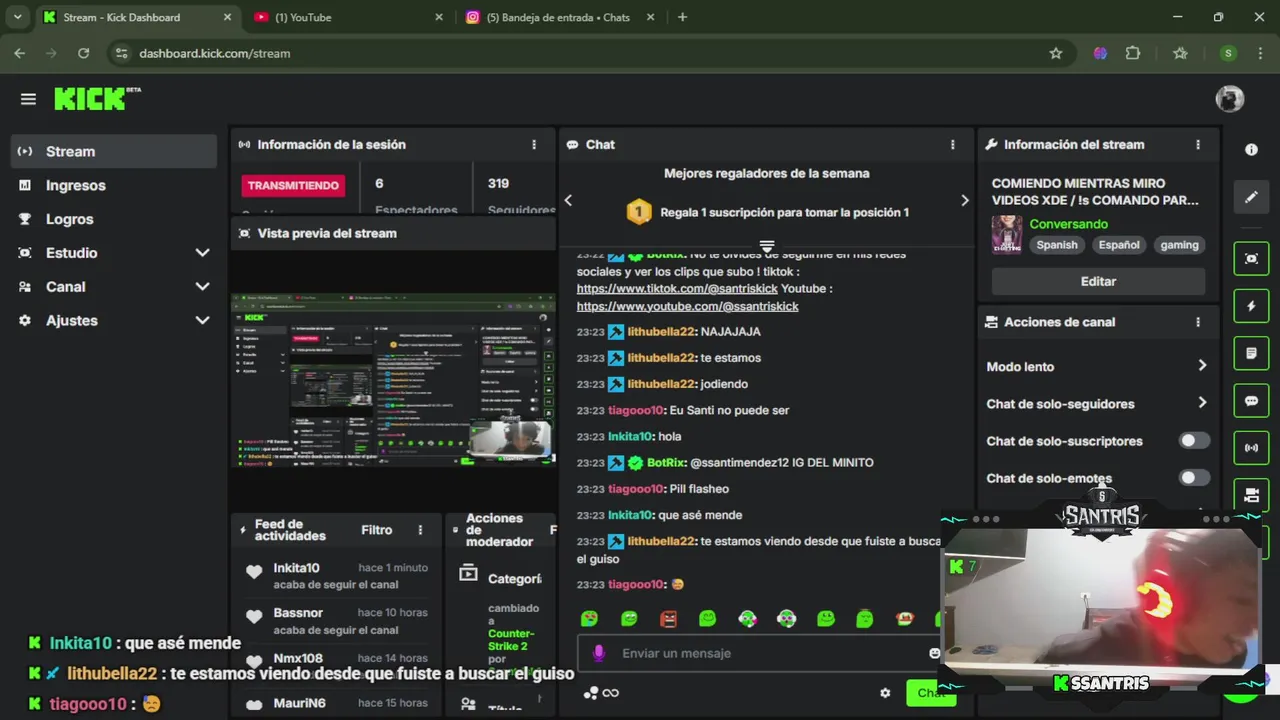Click the Kick logo
Viewport: 1280px width, 720px height.
pos(97,98)
